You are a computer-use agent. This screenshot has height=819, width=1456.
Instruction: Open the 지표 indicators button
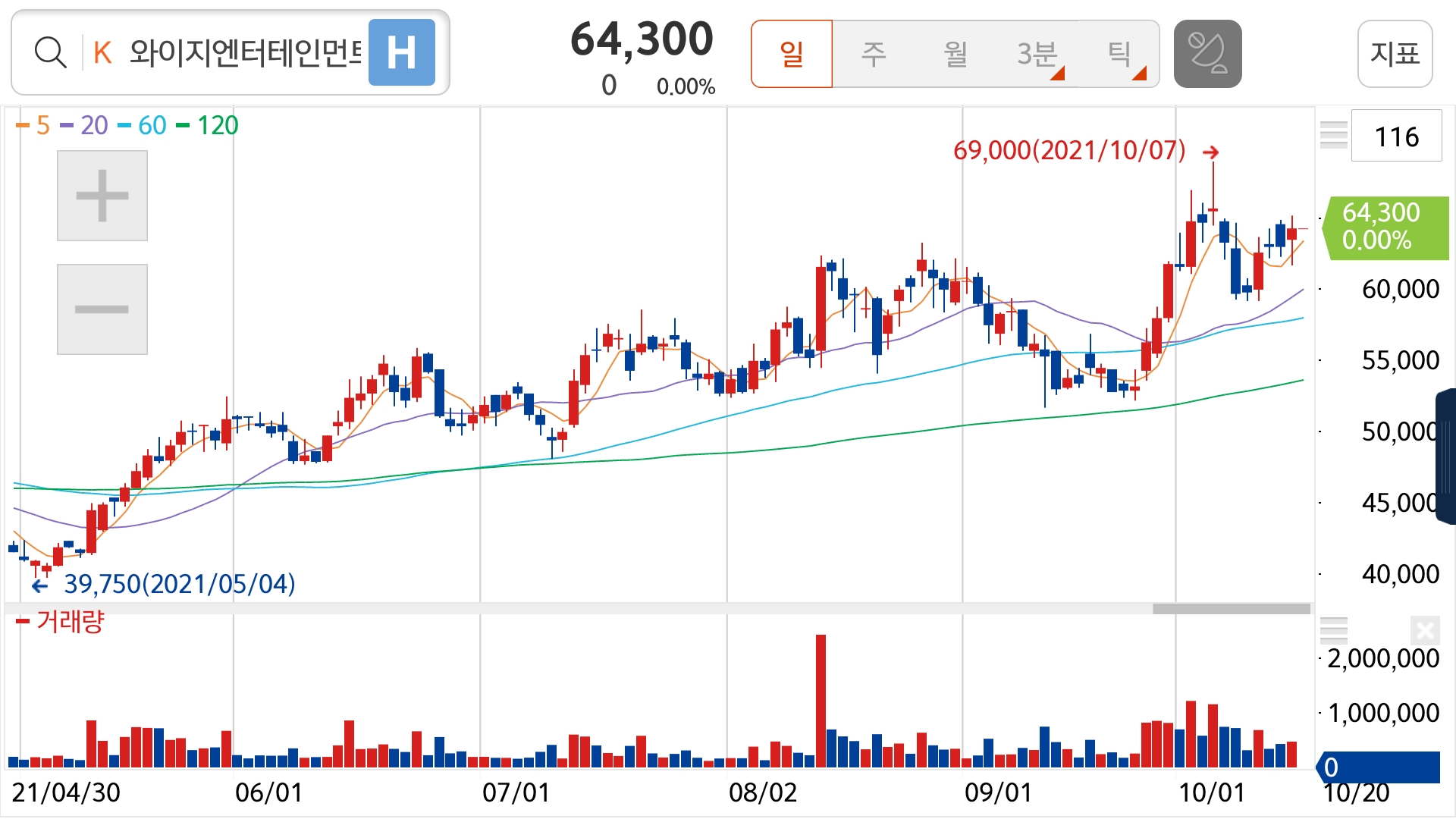(1395, 54)
